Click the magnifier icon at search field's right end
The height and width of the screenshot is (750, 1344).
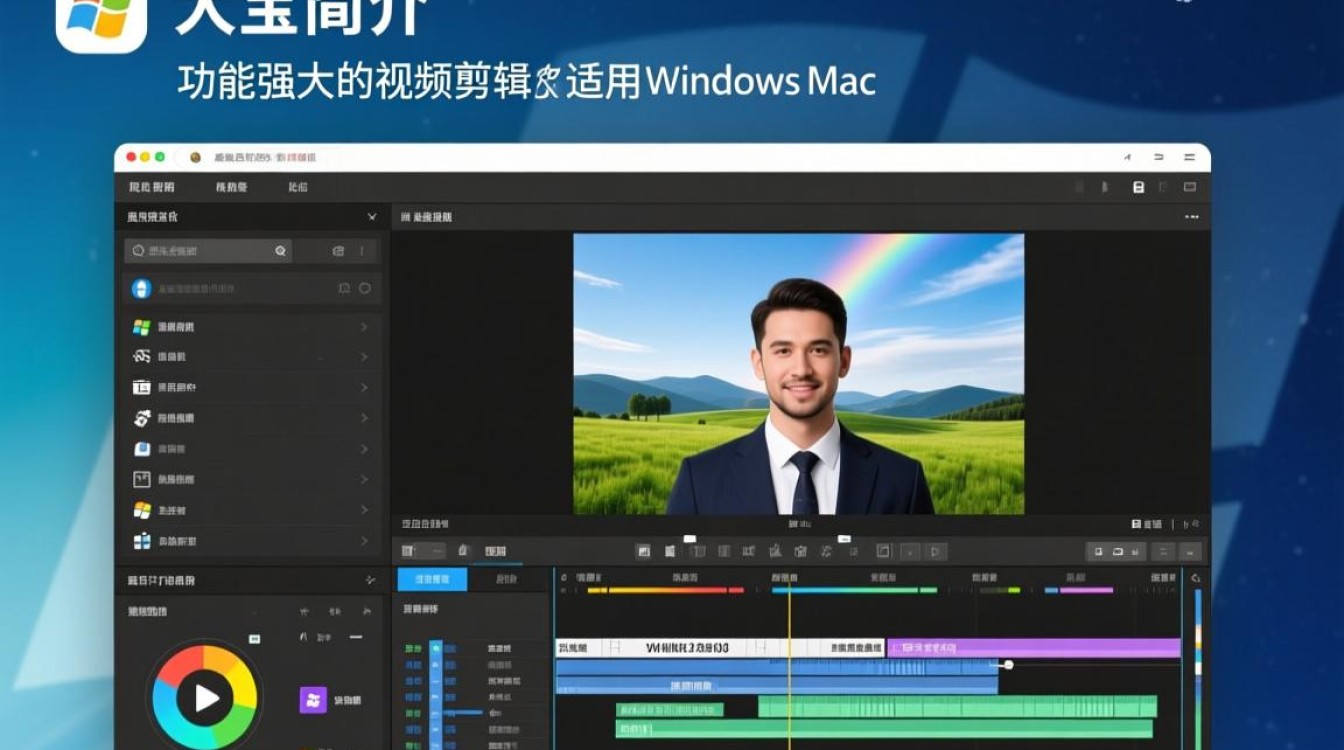[x=281, y=251]
